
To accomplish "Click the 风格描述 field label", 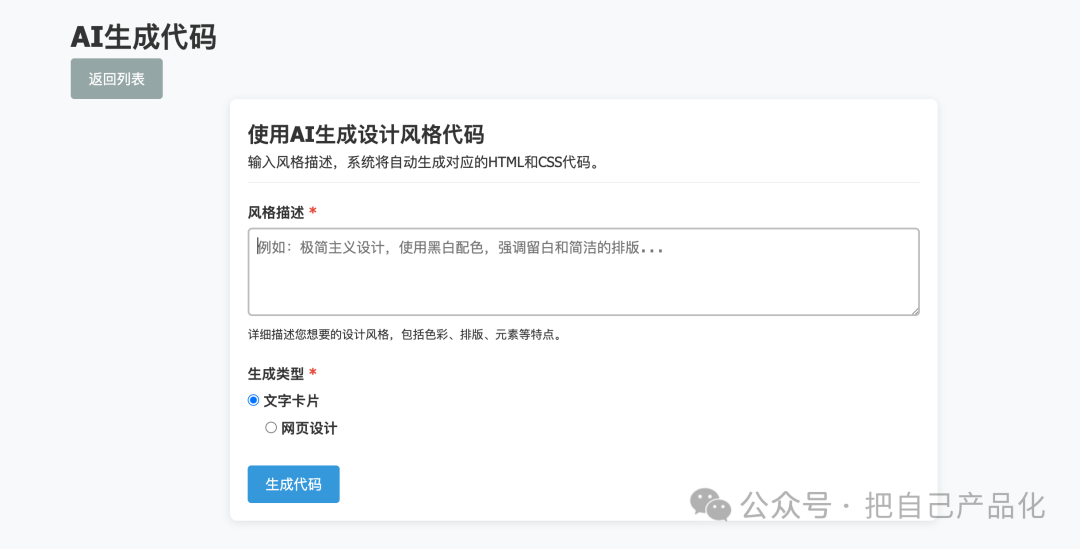I will [x=276, y=212].
